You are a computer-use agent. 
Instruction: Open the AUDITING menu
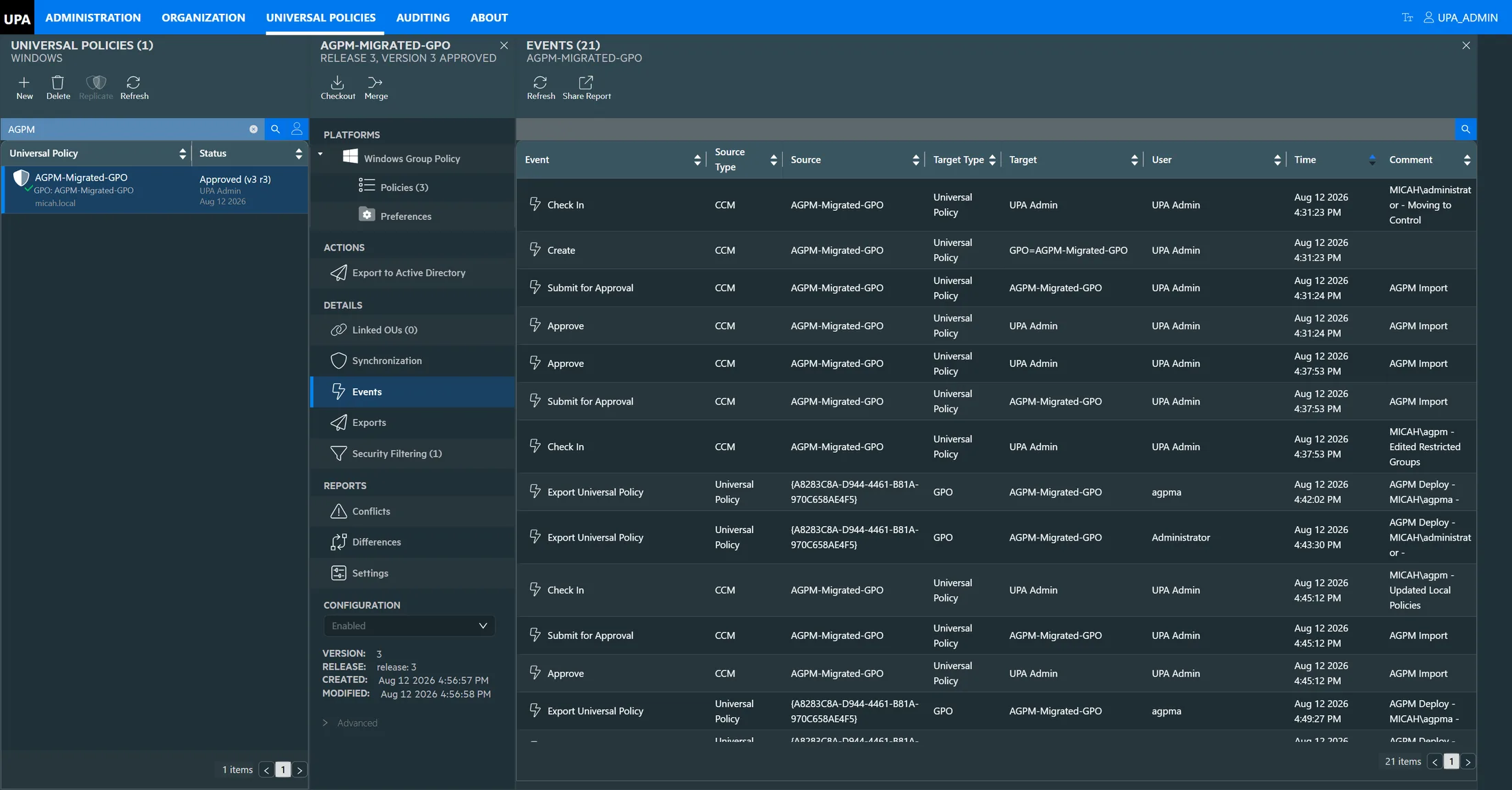423,18
